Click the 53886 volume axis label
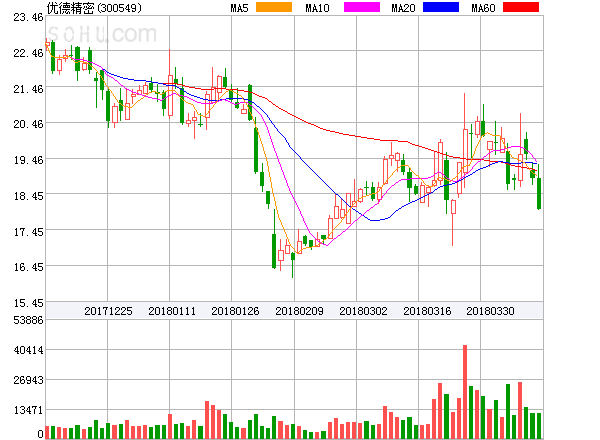 click(x=28, y=320)
